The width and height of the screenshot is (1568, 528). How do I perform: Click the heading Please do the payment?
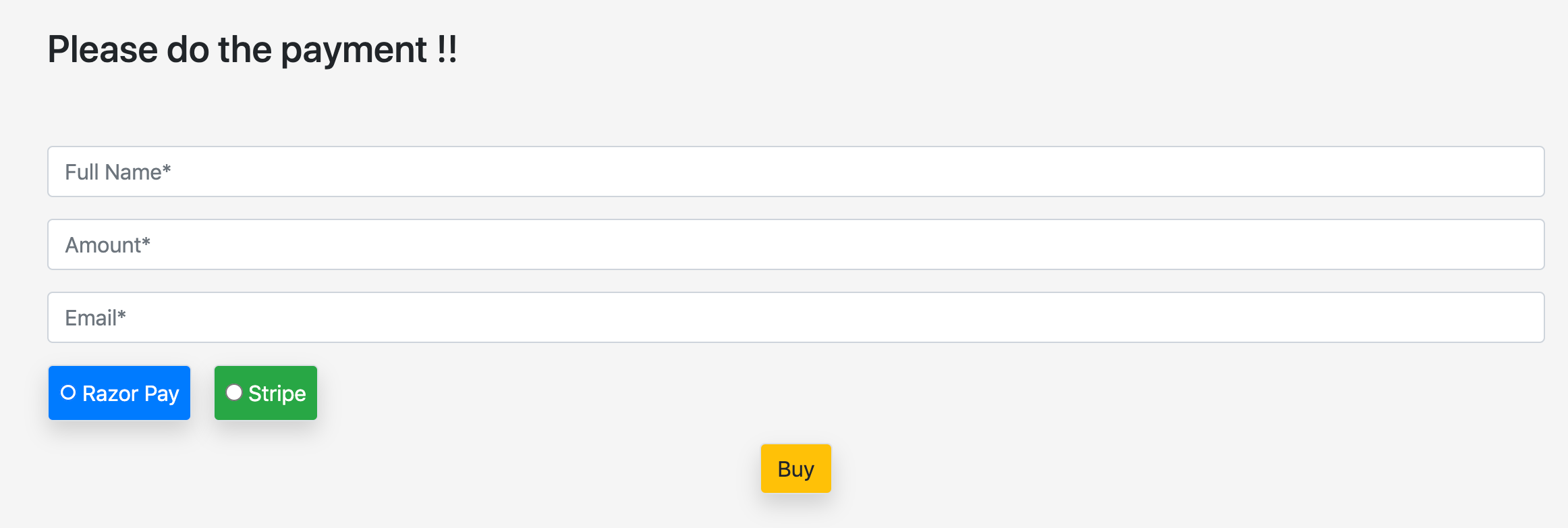click(x=253, y=48)
